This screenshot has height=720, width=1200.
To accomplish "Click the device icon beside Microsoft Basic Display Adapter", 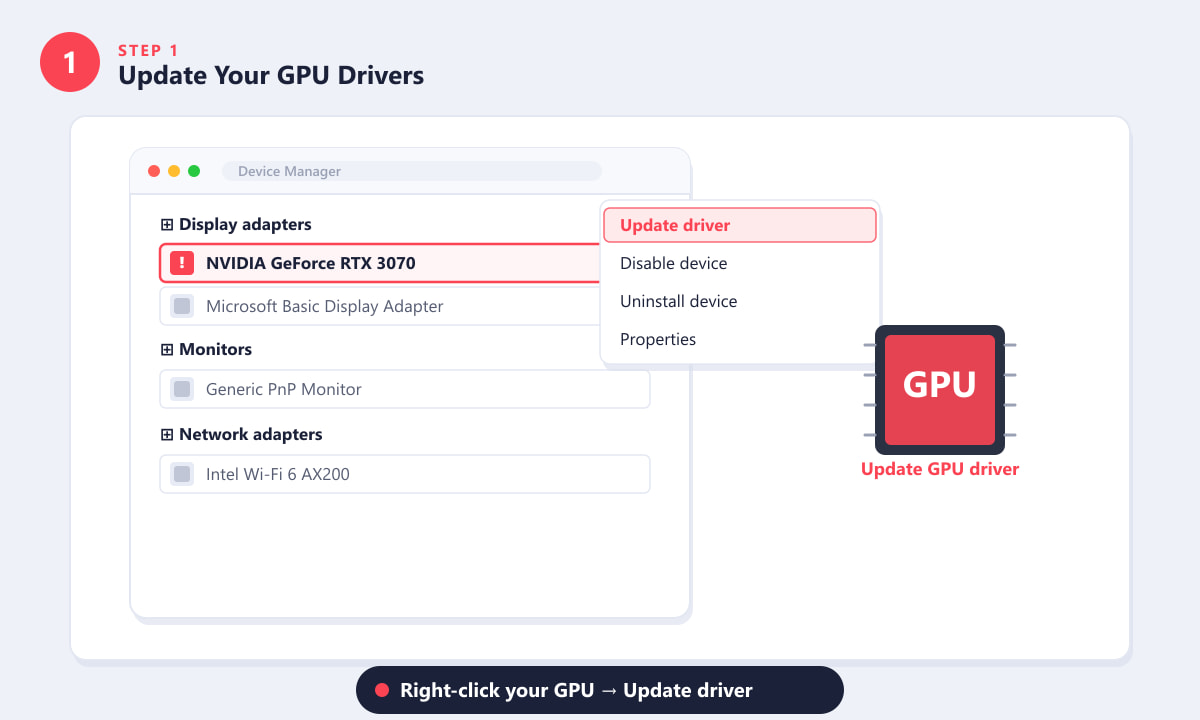I will [x=182, y=306].
